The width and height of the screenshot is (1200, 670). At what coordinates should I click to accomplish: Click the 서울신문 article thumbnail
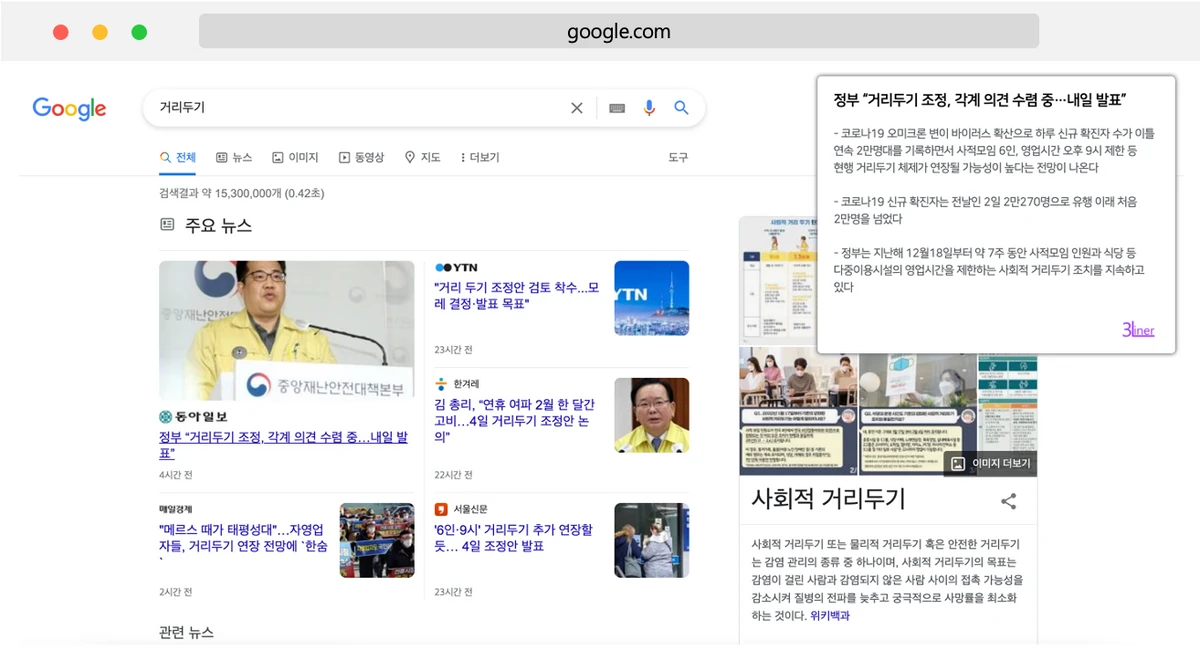tap(651, 540)
